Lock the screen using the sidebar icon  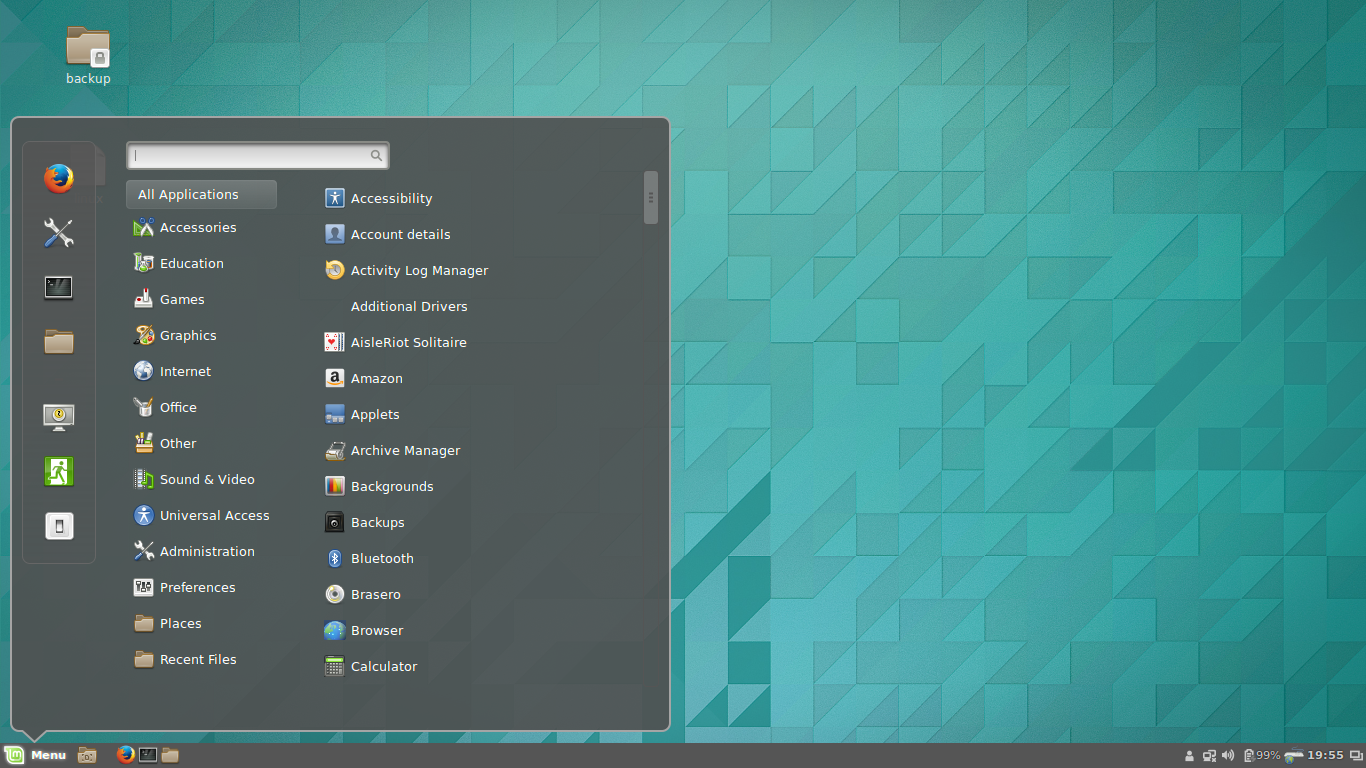58,416
